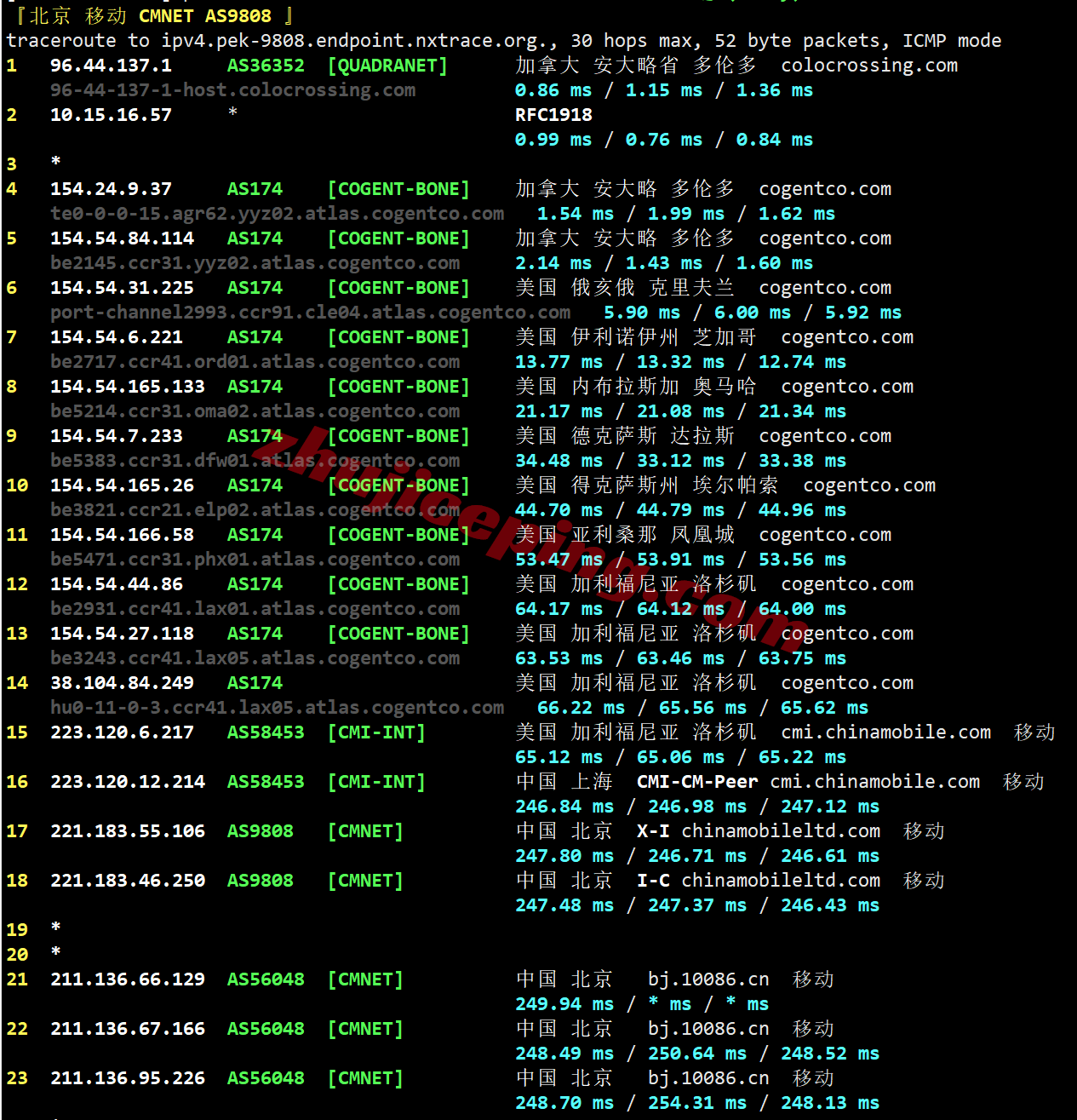Image resolution: width=1077 pixels, height=1120 pixels.
Task: Select hostname be2931.ccr41.lax01.atlas.cogentco.com
Action: click(x=255, y=609)
